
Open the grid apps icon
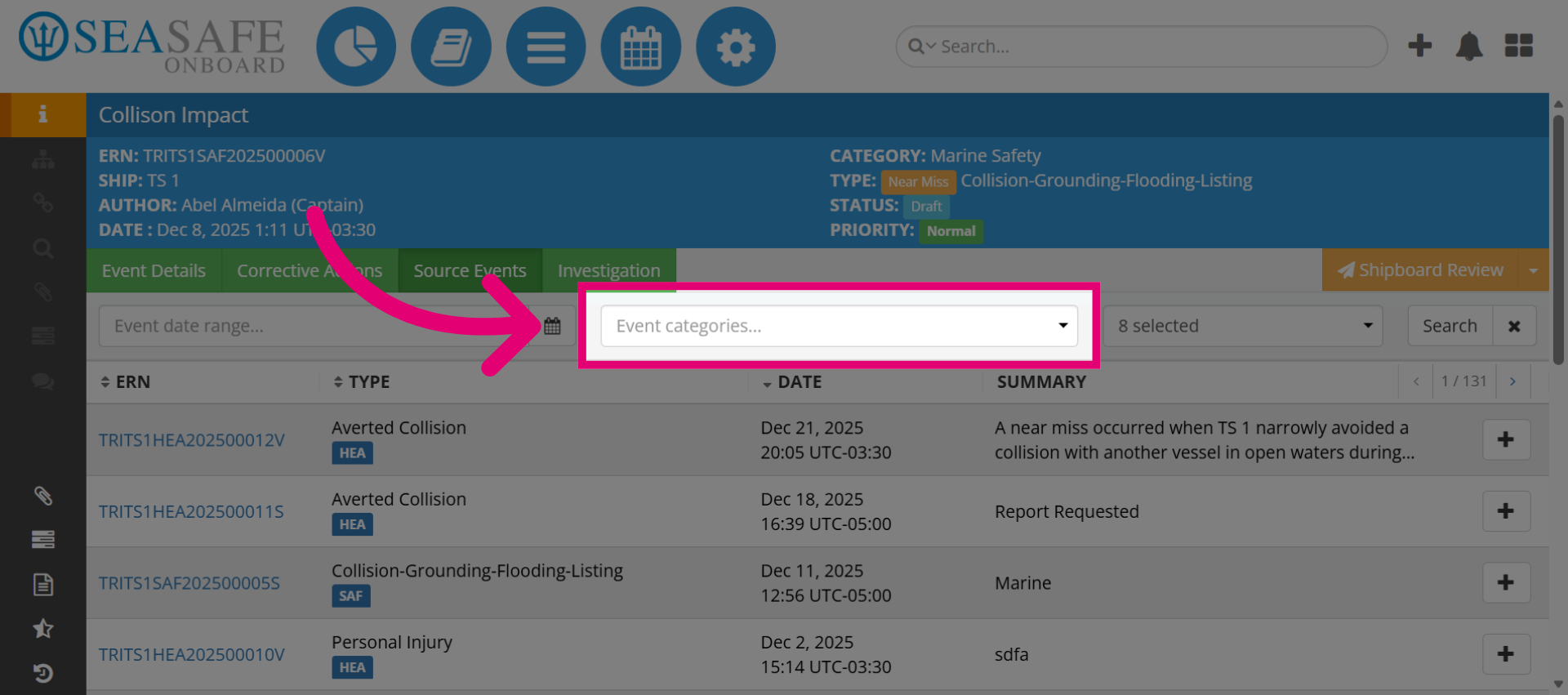(1519, 46)
